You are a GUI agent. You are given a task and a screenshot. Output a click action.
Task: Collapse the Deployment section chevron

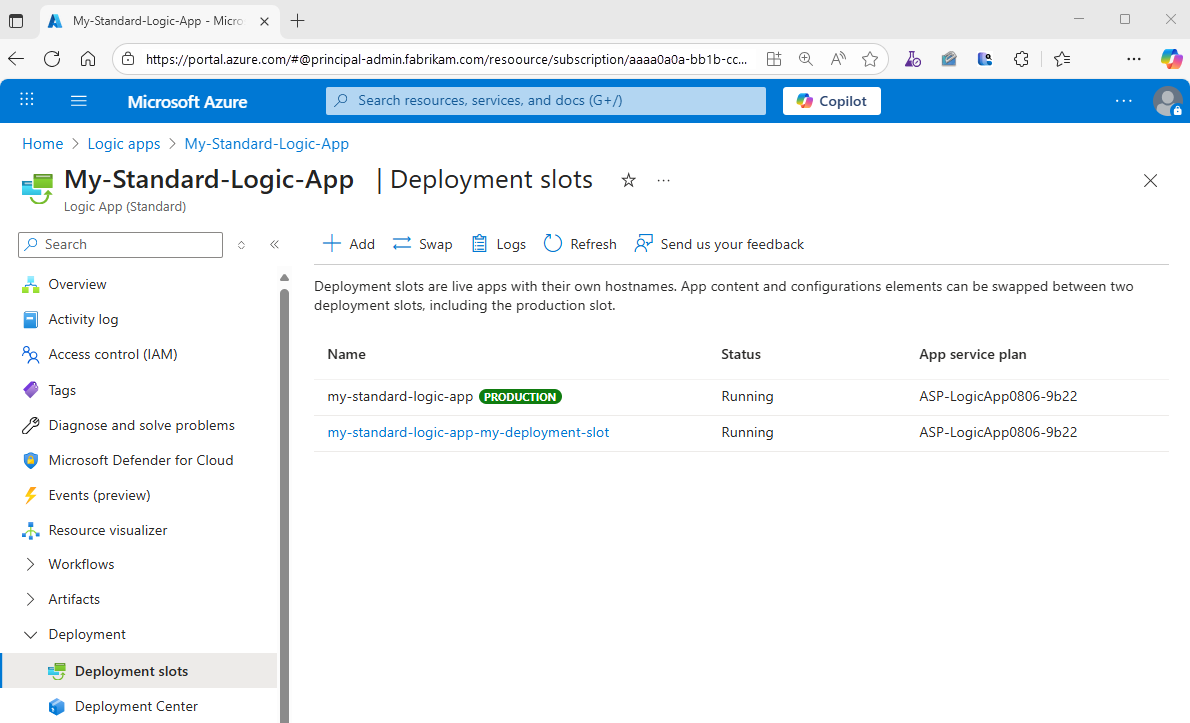[30, 634]
